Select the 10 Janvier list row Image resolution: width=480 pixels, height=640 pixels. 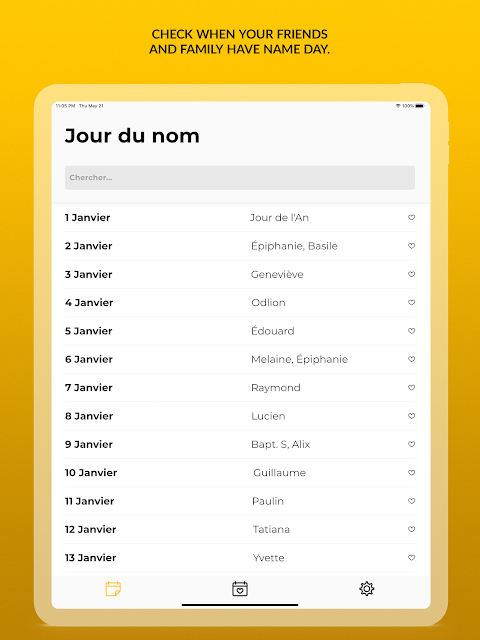(x=240, y=473)
